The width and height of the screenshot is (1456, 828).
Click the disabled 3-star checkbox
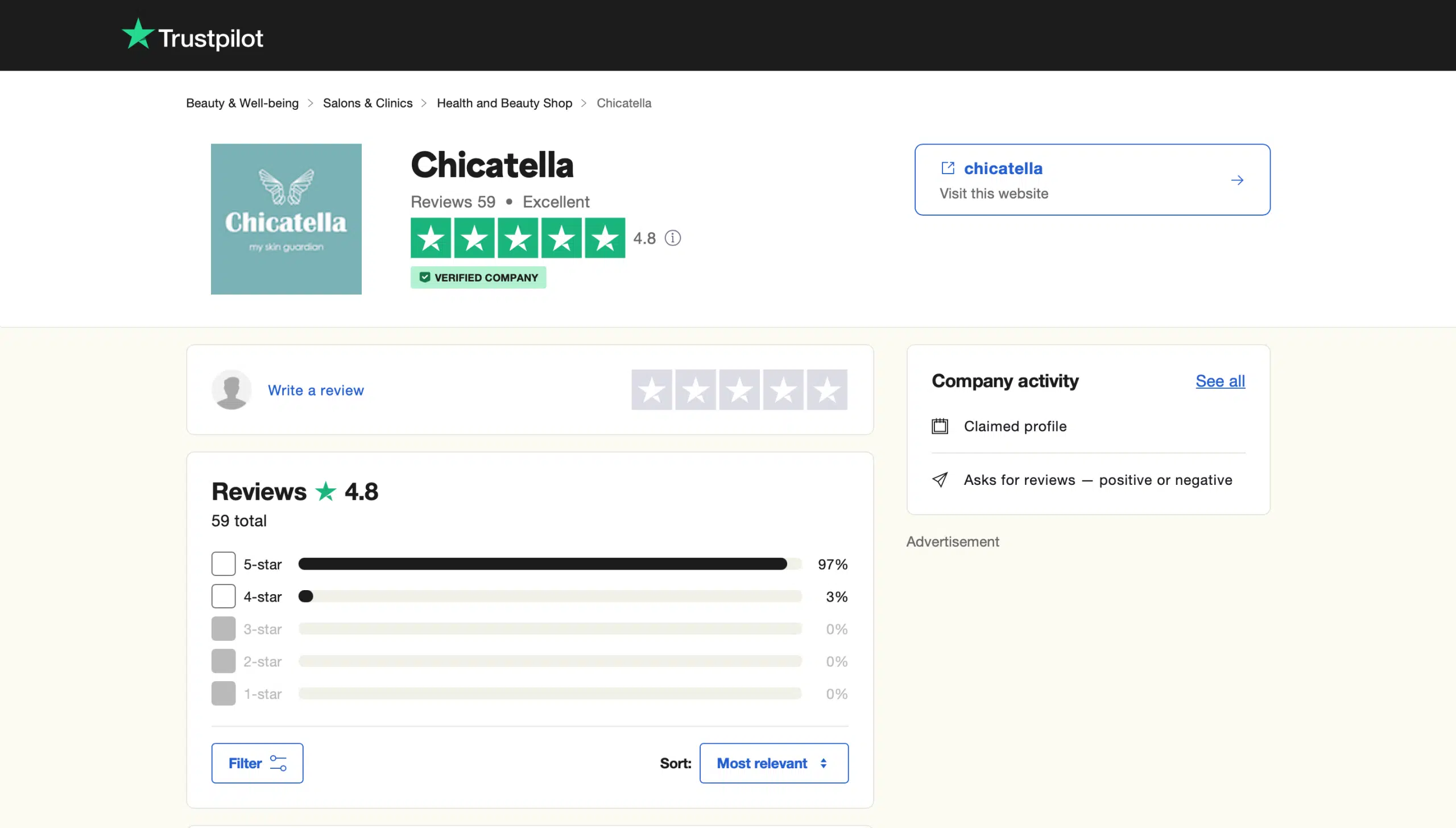tap(224, 629)
